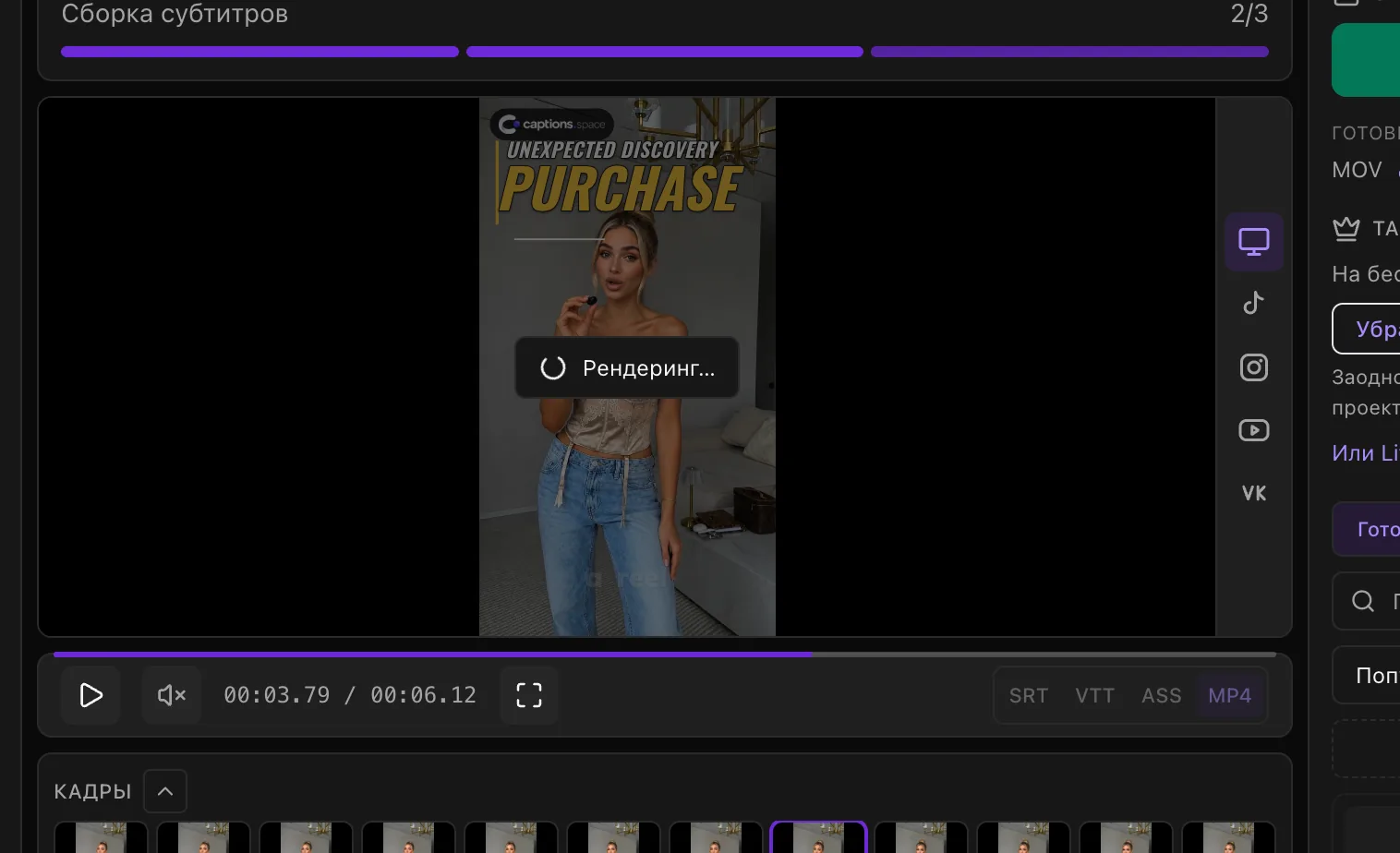This screenshot has height=853, width=1400.
Task: Click the crown premium icon
Action: pyautogui.click(x=1346, y=228)
